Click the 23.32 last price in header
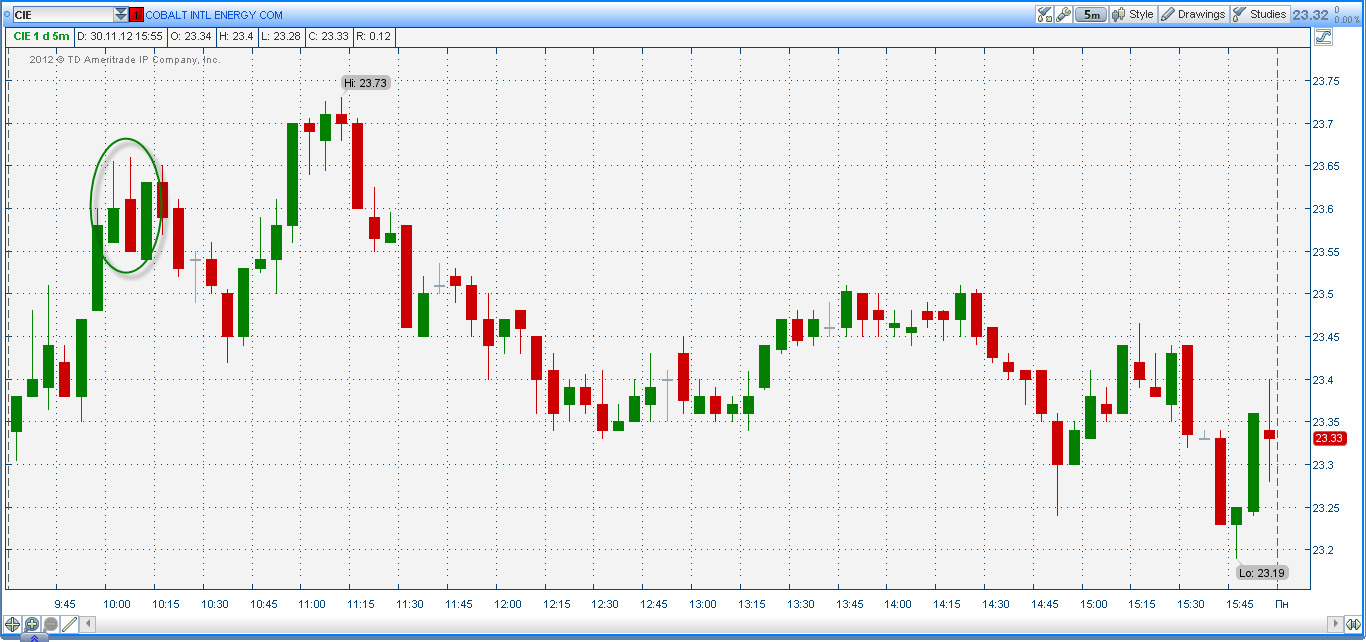Screen dimensions: 1366x642 [1311, 15]
